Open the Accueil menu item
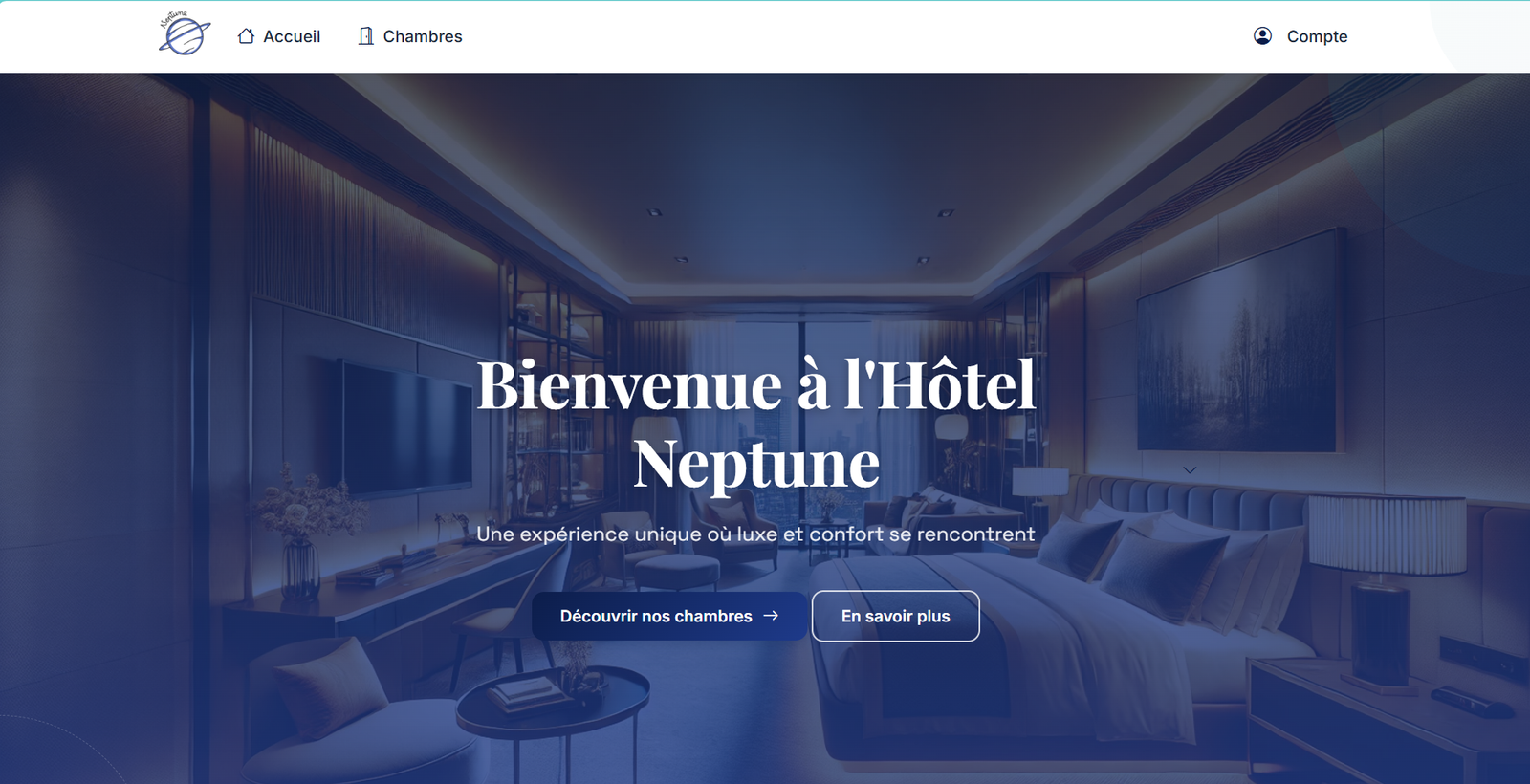Viewport: 1530px width, 784px height. (x=278, y=36)
